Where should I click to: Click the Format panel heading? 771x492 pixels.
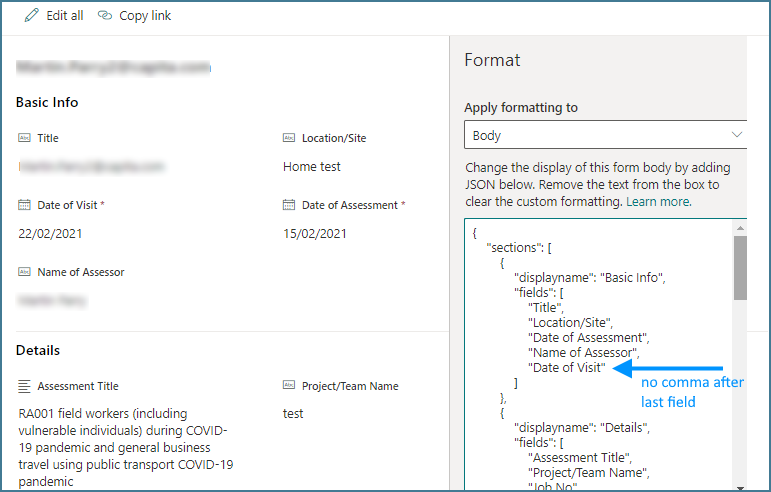point(492,60)
